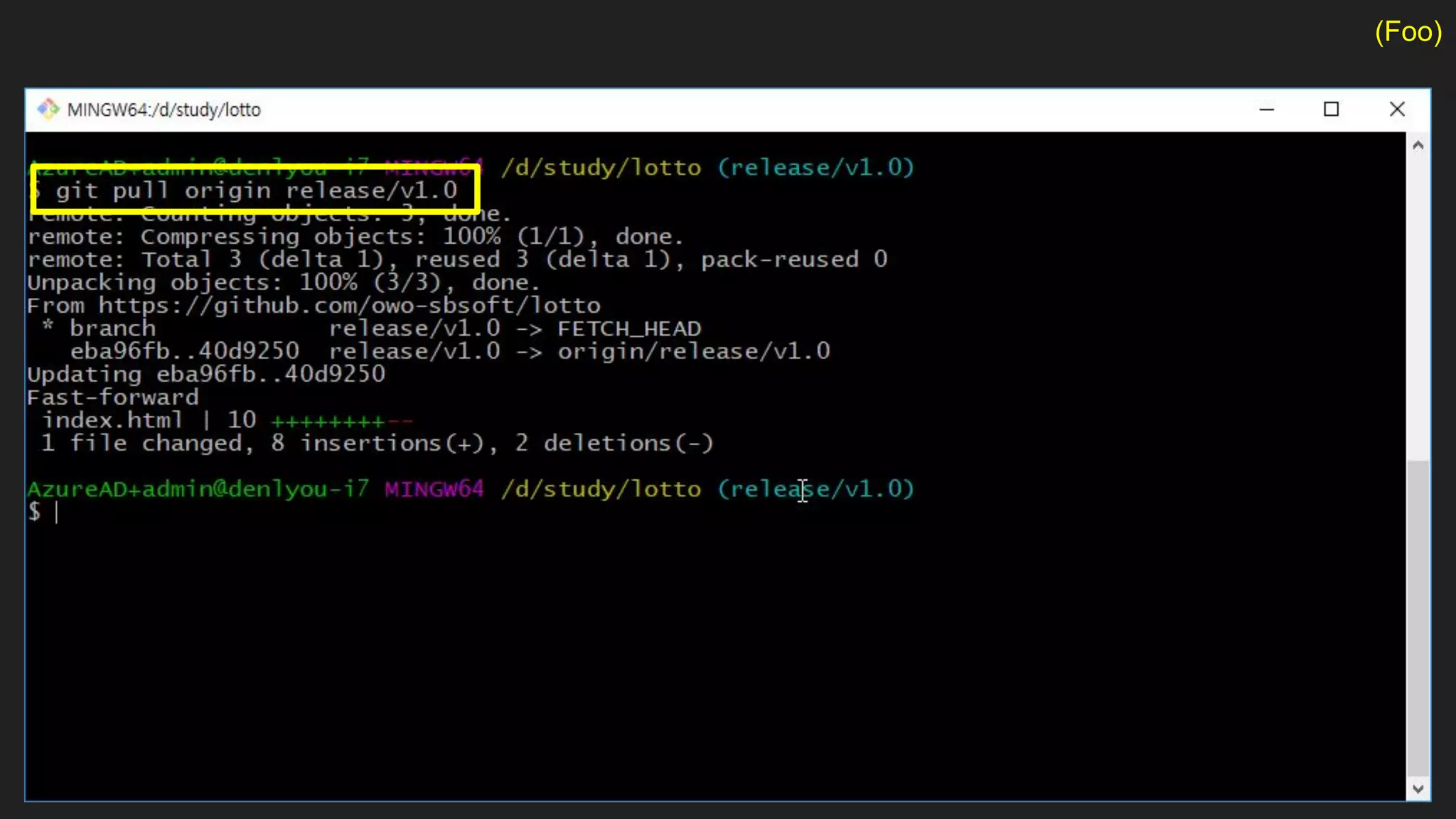Click the bottom prompt's (release/v1.0) branch name
This screenshot has height=819, width=1456.
815,489
